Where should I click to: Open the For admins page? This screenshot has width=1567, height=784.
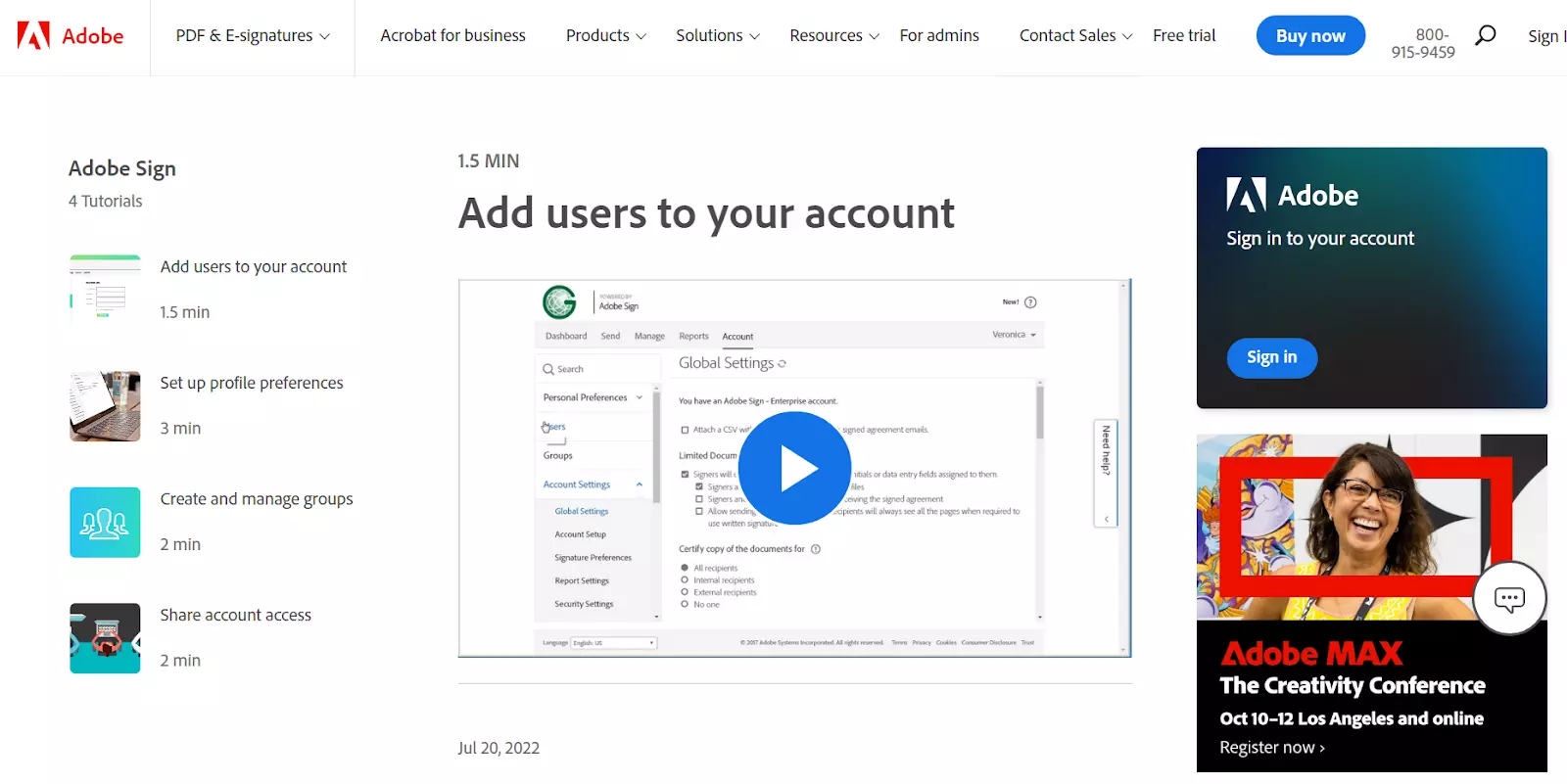(938, 36)
